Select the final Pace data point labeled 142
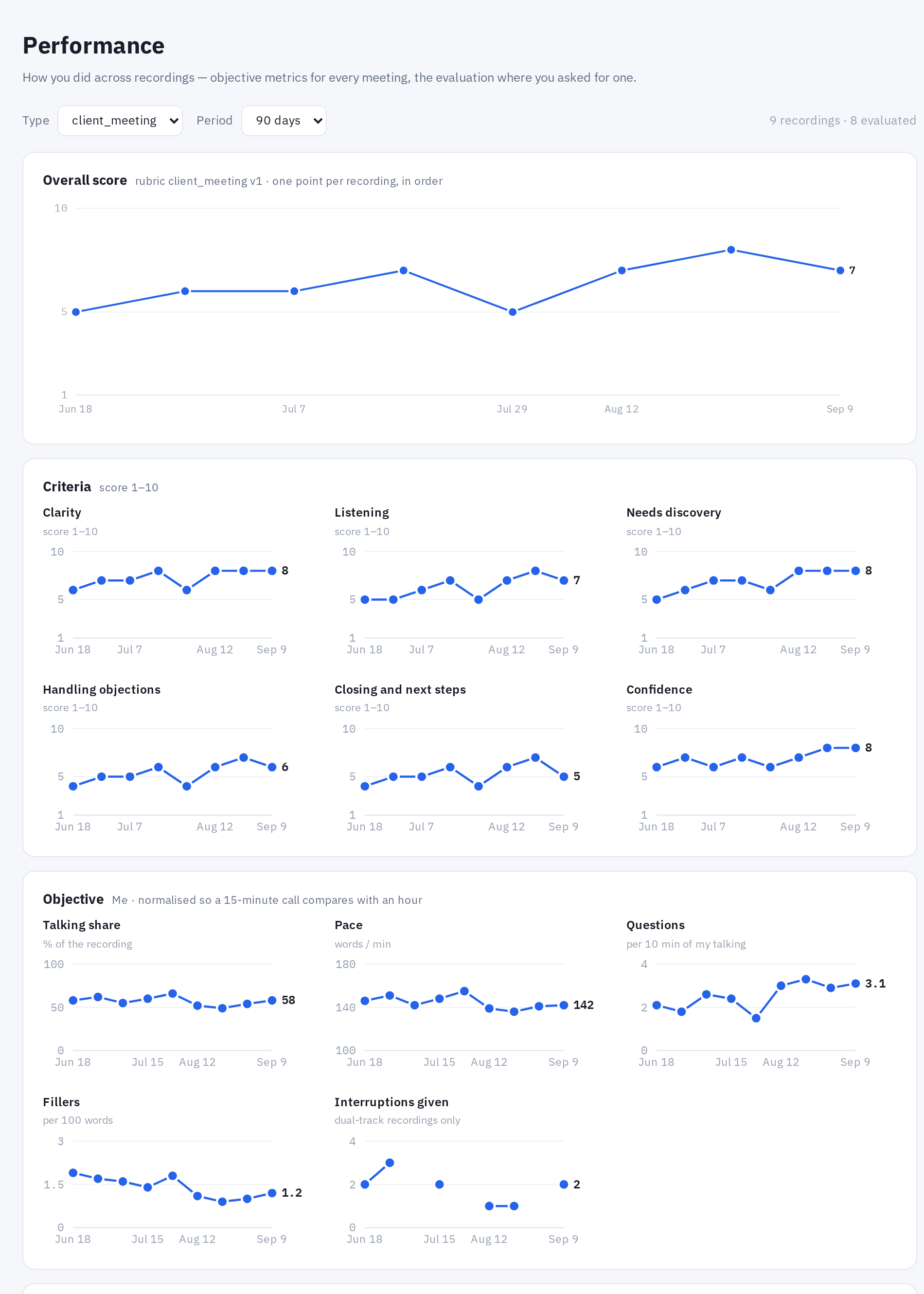Viewport: 924px width, 1294px height. coord(564,1006)
